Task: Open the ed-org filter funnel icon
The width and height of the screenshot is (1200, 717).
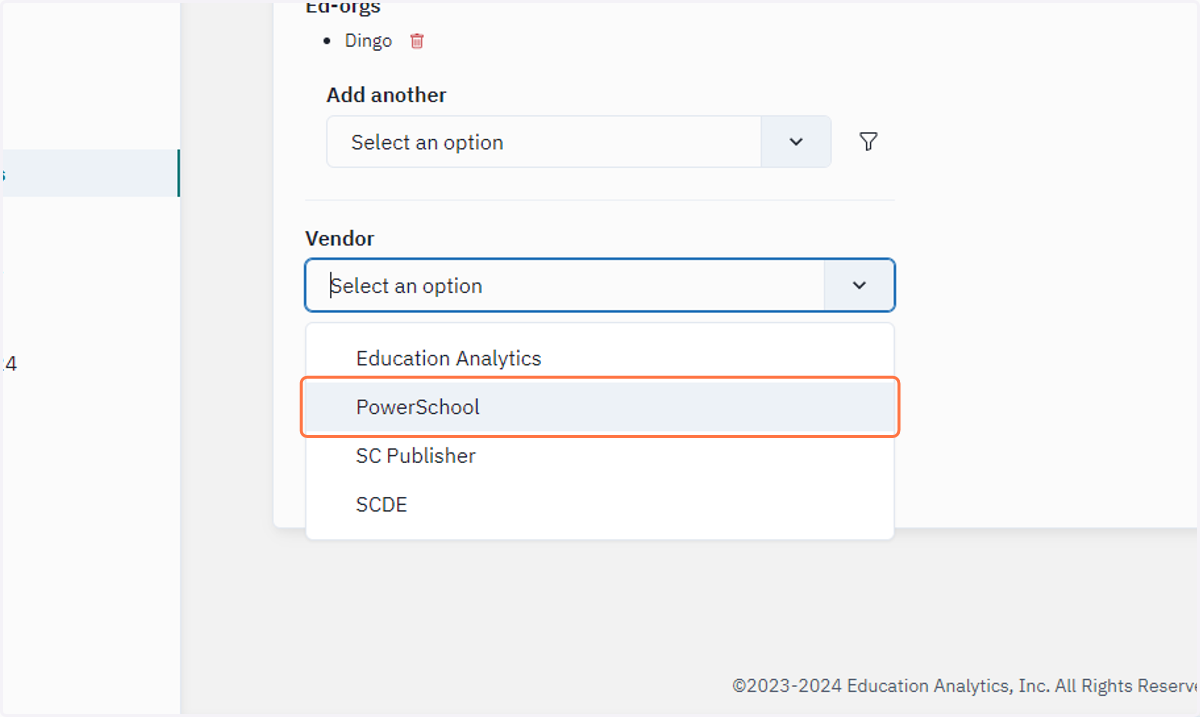Action: click(868, 142)
